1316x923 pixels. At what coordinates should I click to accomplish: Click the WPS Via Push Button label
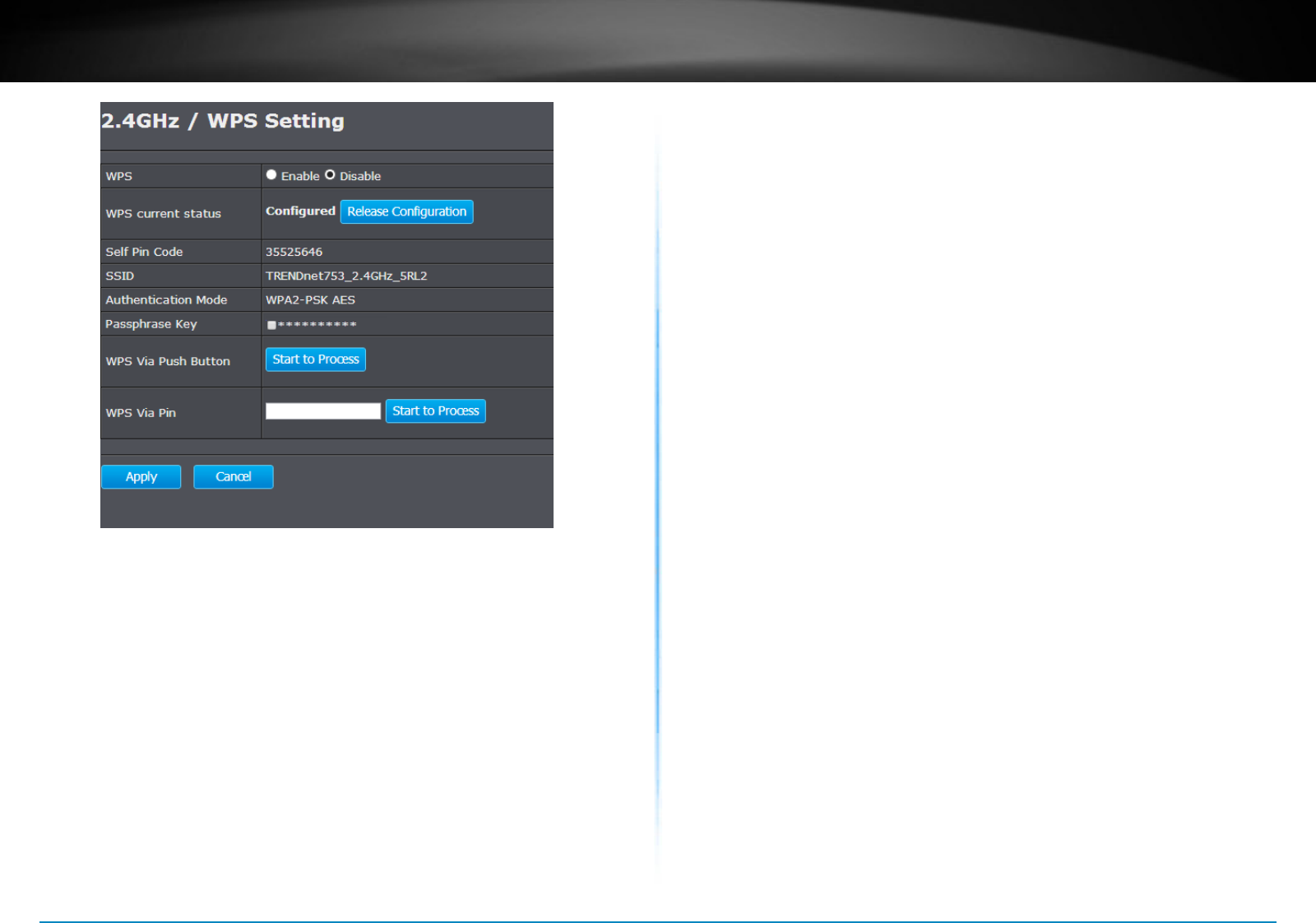point(168,361)
